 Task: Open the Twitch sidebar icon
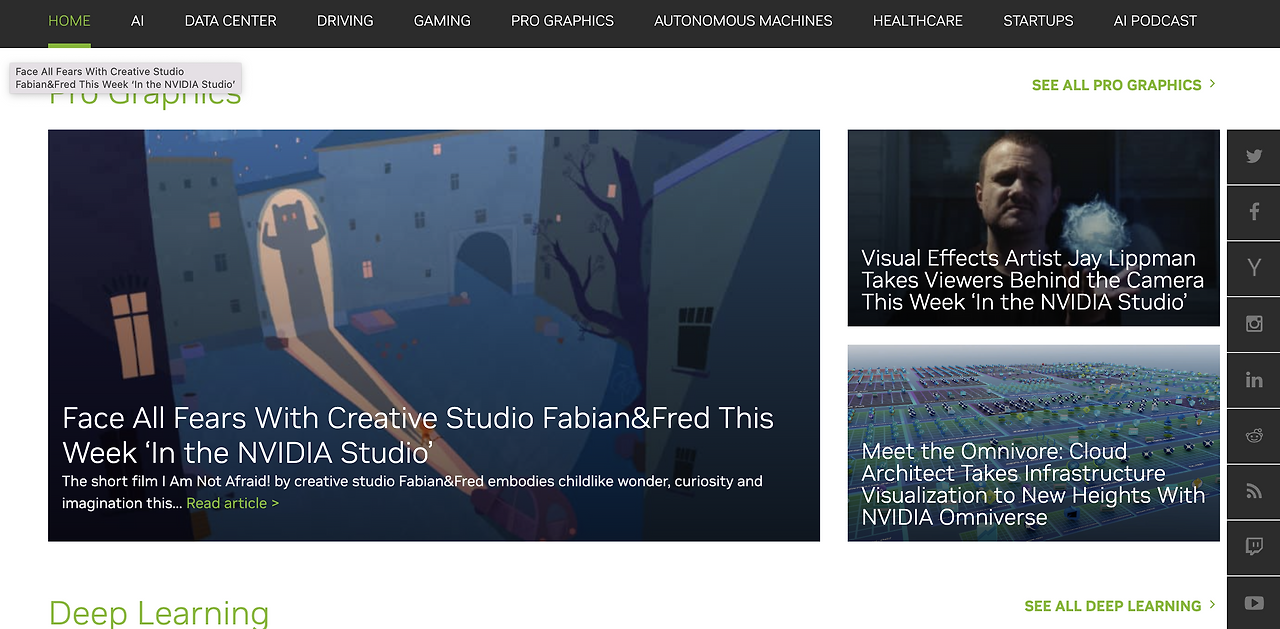point(1254,547)
